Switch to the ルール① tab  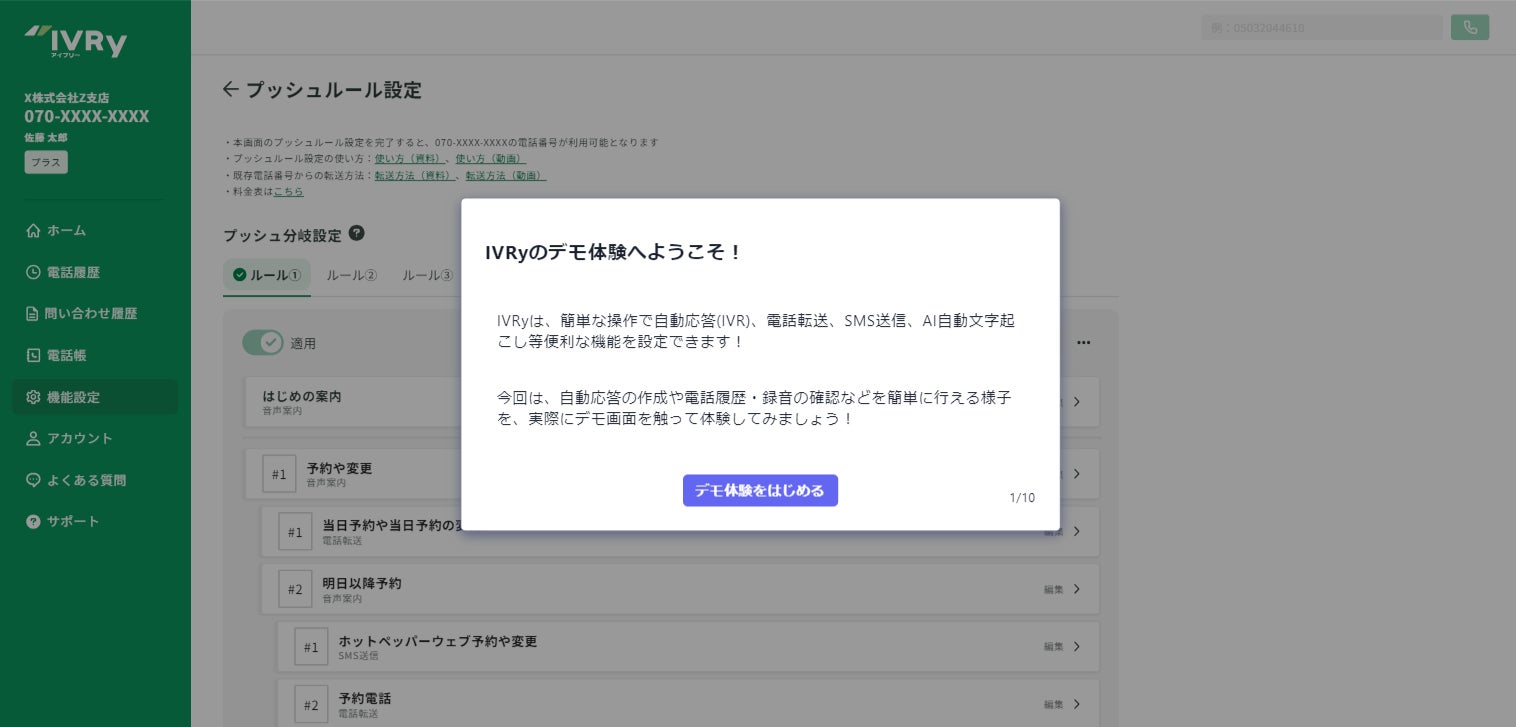(x=266, y=275)
